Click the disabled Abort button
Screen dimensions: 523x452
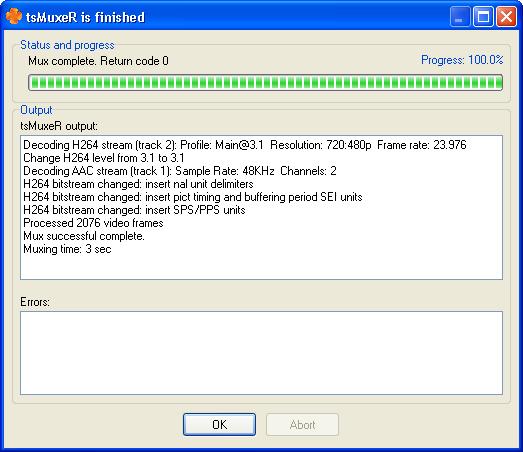coord(302,424)
